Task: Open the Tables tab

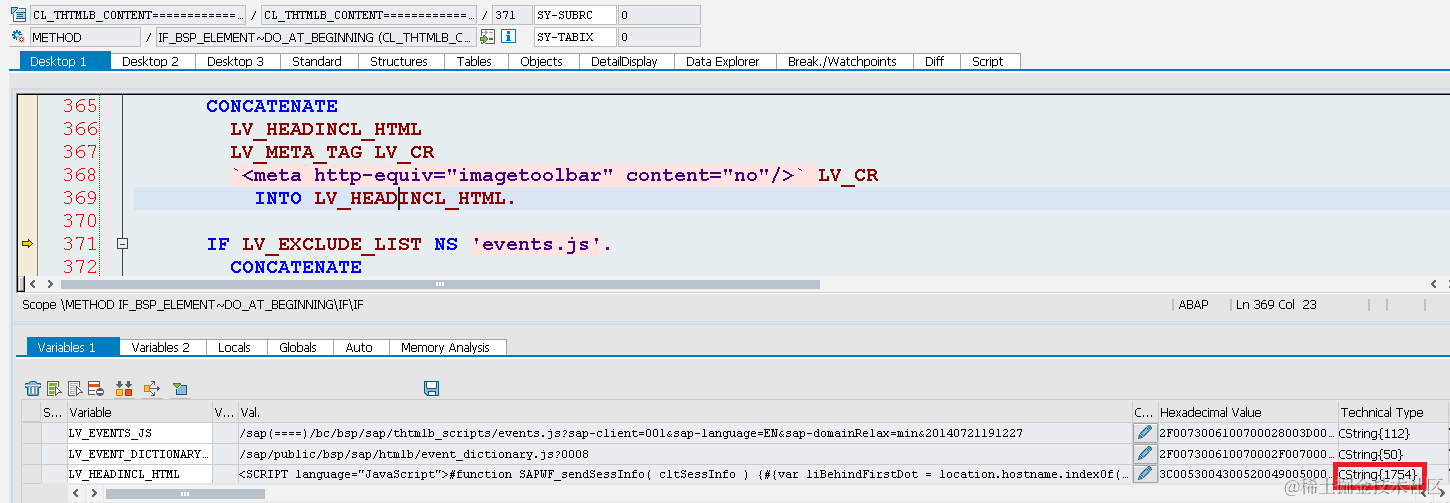Action: tap(474, 61)
